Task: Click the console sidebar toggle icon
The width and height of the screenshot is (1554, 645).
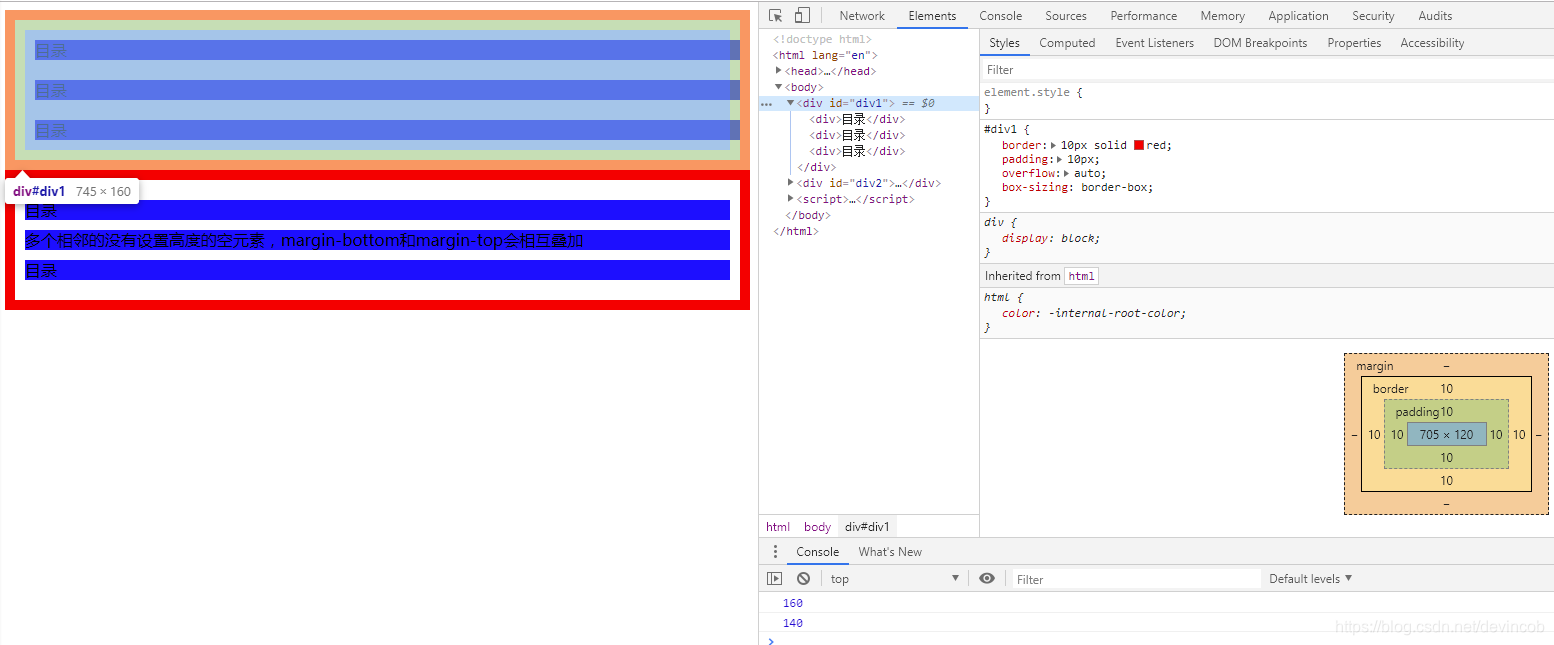Action: 774,579
